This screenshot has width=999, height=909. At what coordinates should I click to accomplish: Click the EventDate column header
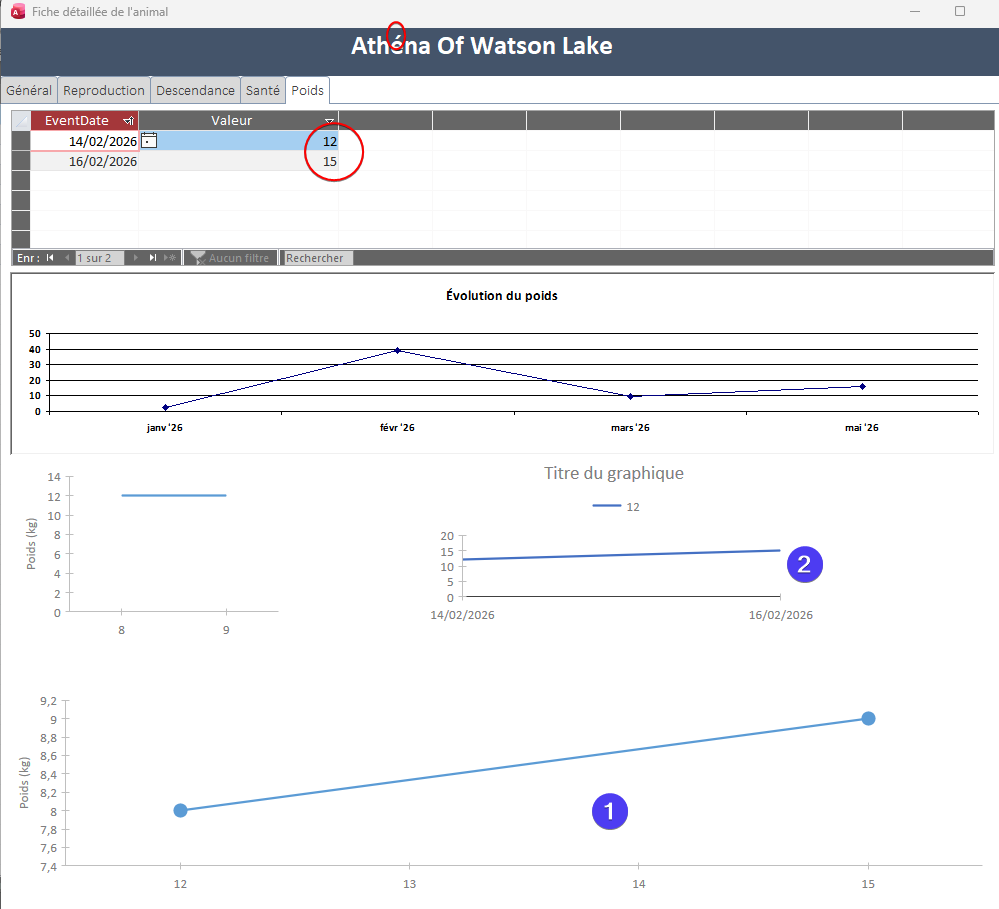84,120
